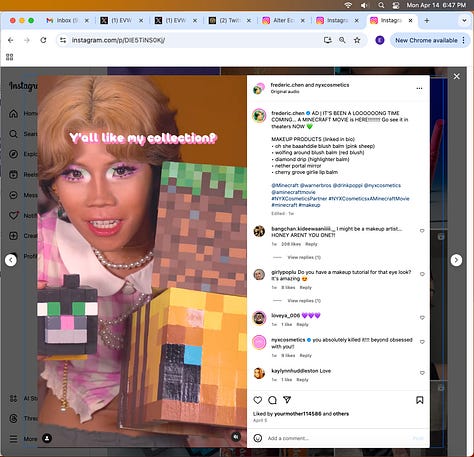Open the yourmother114586 liker profile

(298, 414)
